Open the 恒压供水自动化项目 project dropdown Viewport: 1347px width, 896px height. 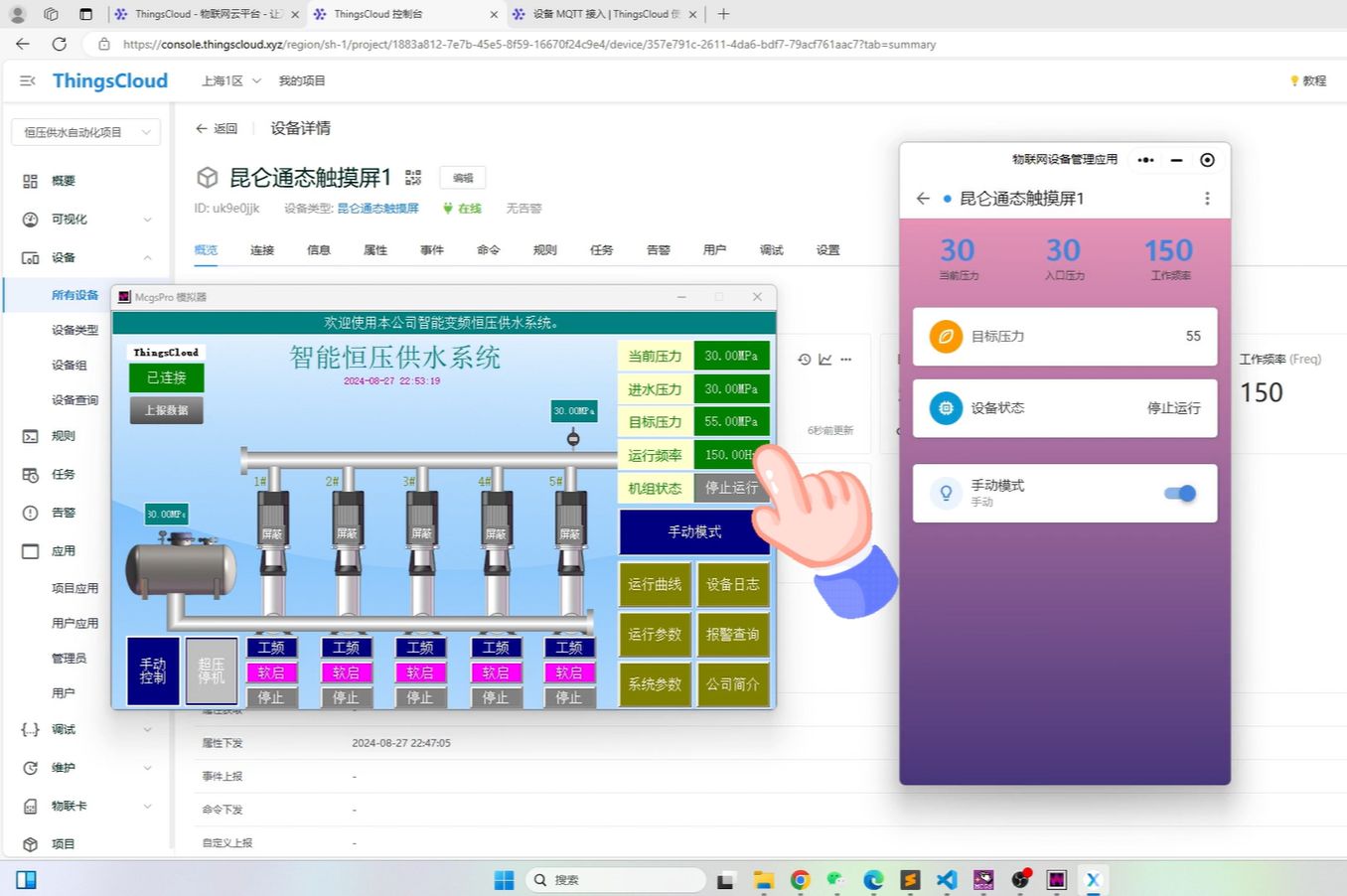pyautogui.click(x=85, y=132)
